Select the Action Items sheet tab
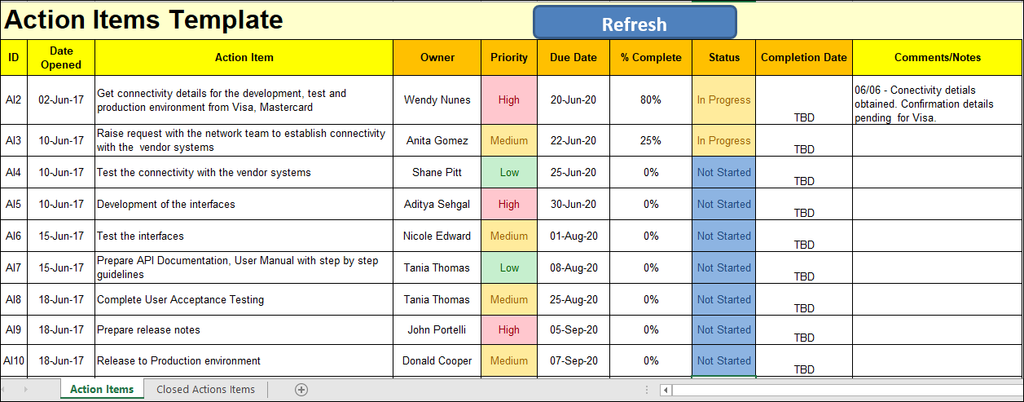1024x402 pixels. [x=101, y=389]
